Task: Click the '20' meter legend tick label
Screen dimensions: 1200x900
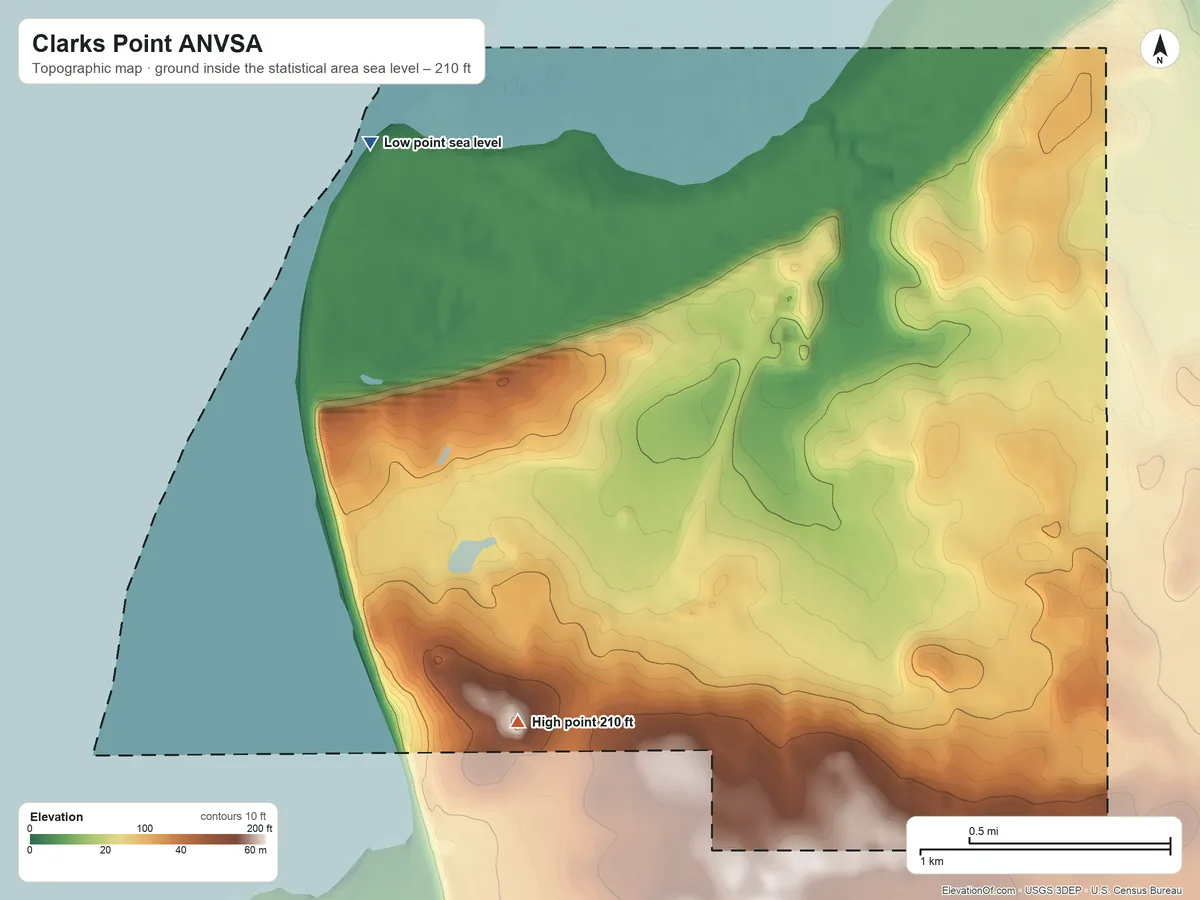Action: [x=105, y=850]
